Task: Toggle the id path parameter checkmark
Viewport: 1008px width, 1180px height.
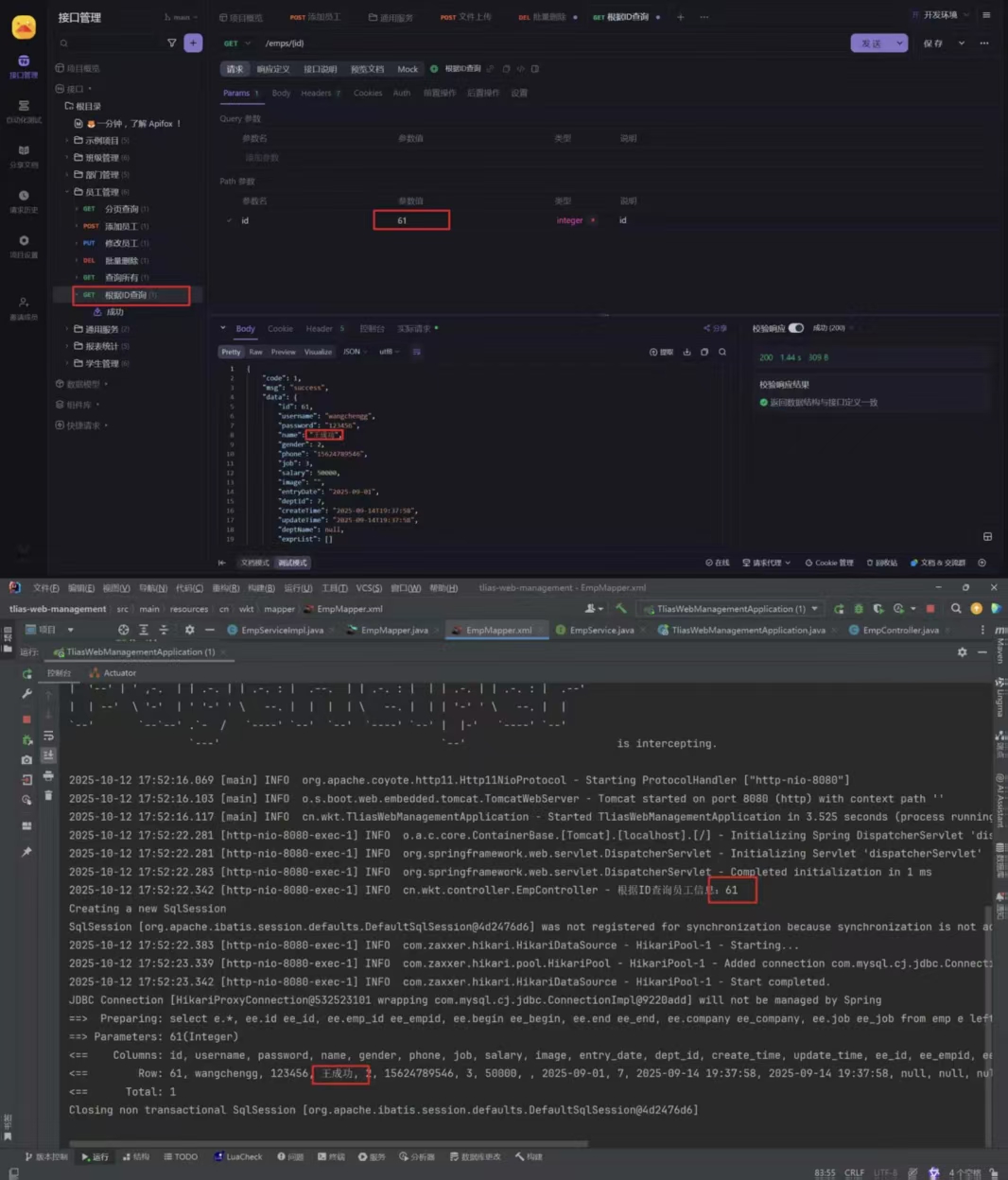Action: pyautogui.click(x=229, y=220)
